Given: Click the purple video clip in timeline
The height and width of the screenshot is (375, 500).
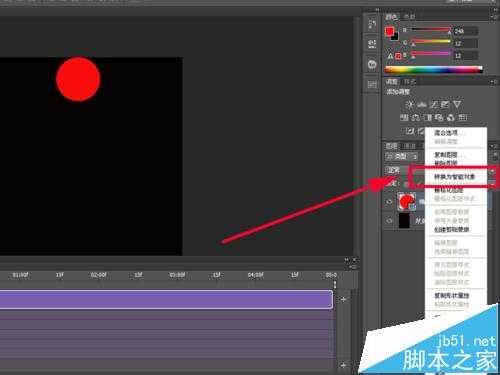Looking at the screenshot, I should click(166, 299).
